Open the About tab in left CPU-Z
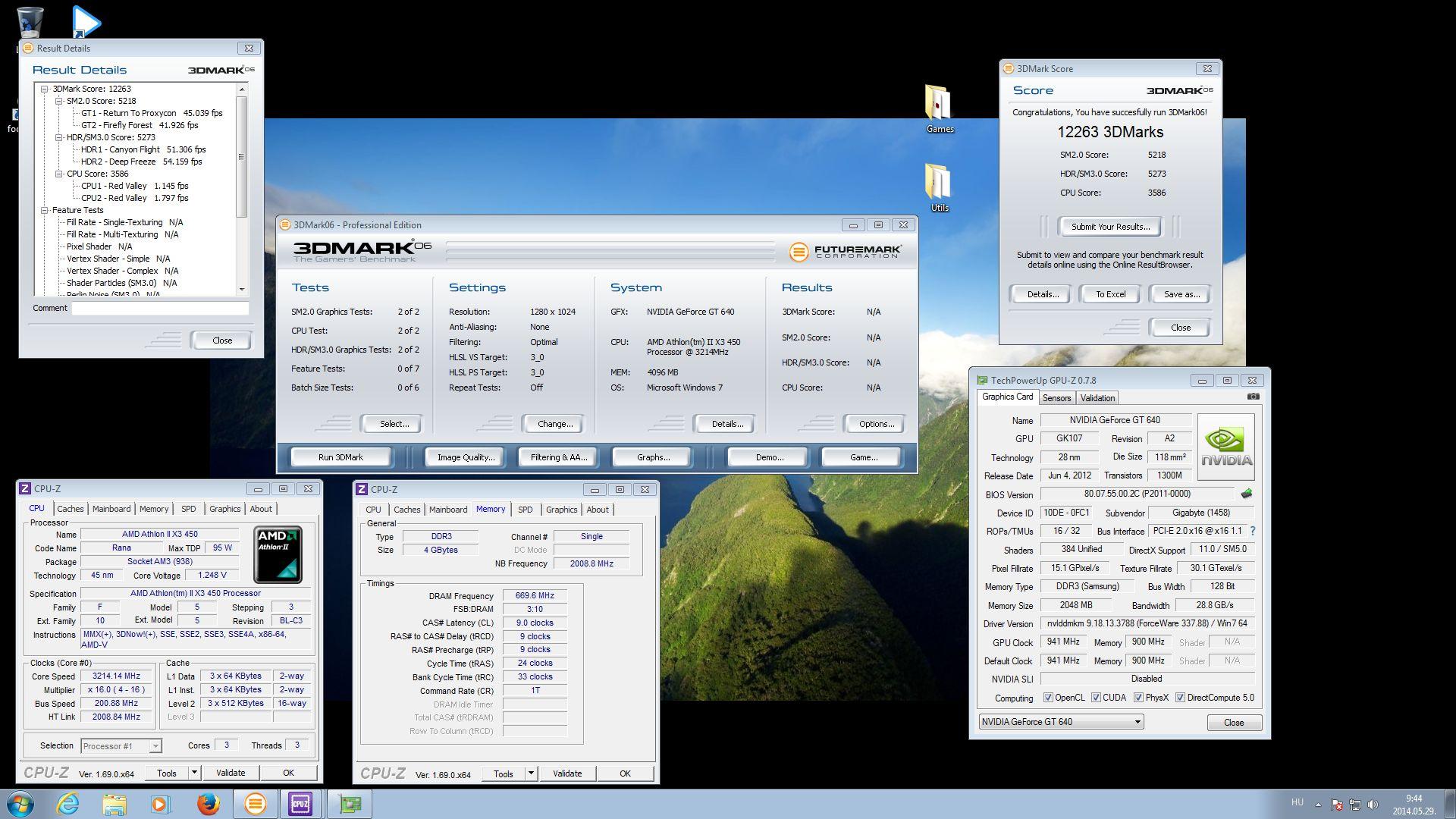 261,509
